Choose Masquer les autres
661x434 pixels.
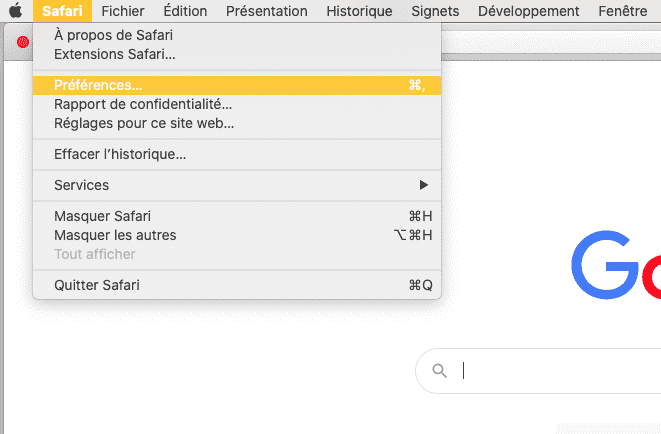coord(237,235)
